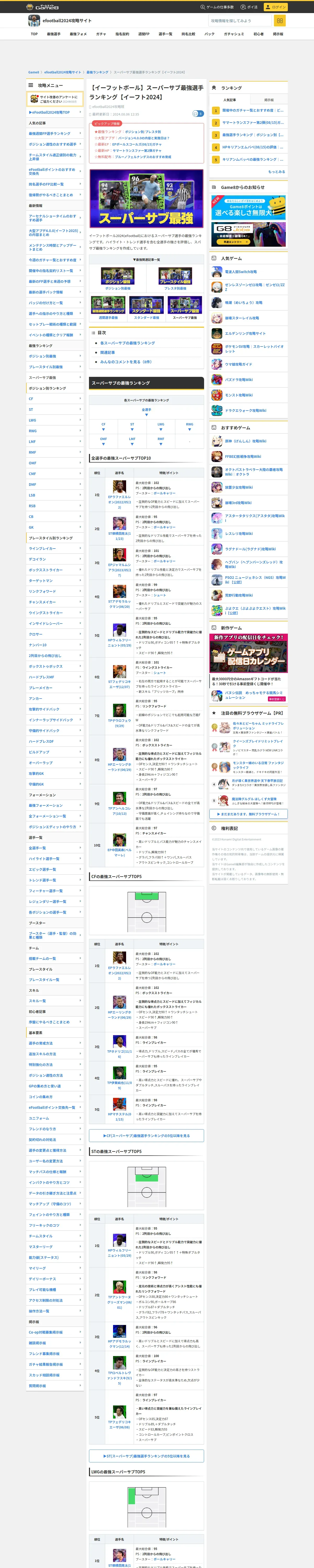Screen dimensions: 314x1568
Task: Switch to the 掲示板 ranking tab
Action: pyautogui.click(x=269, y=100)
